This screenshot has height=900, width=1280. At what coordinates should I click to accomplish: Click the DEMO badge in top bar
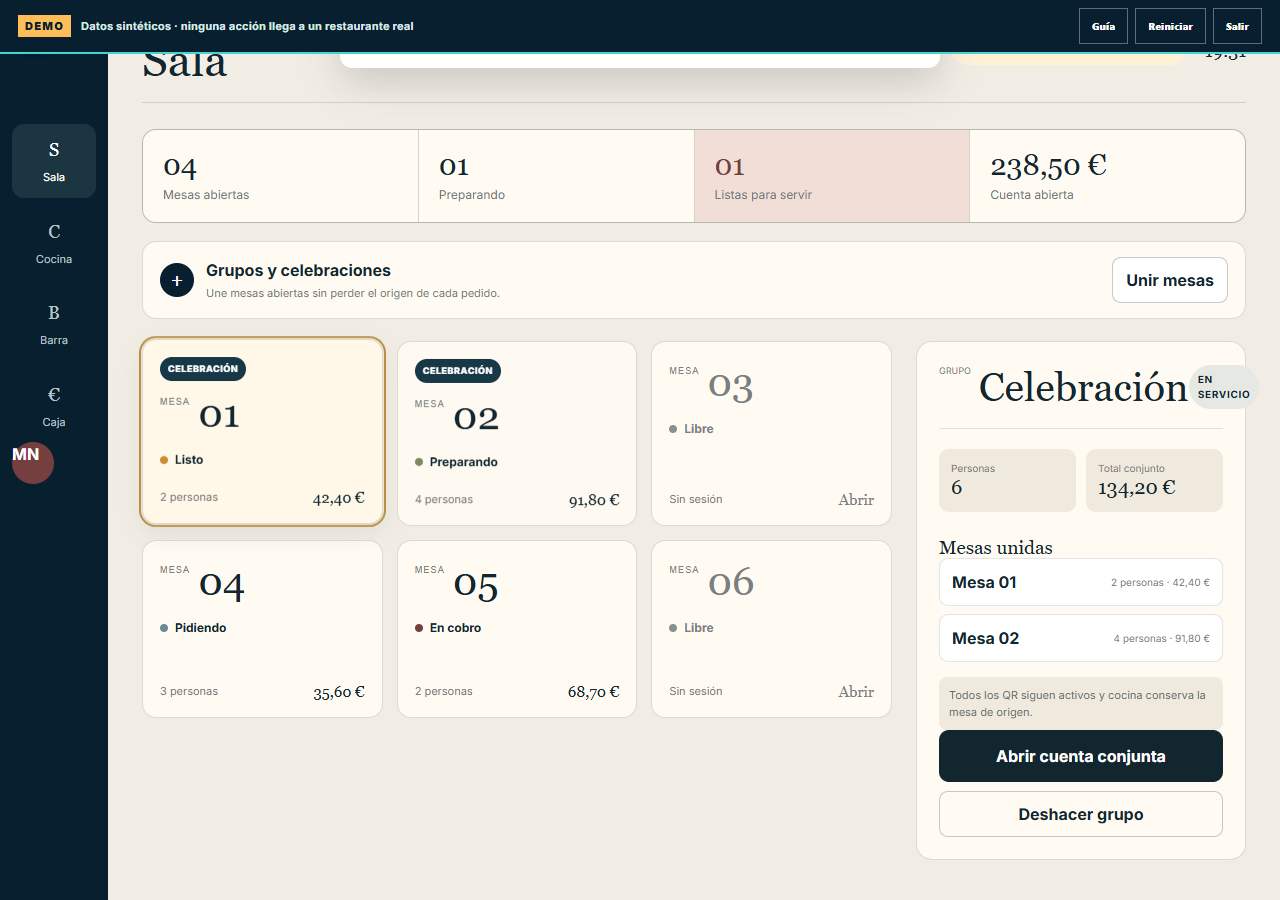(x=44, y=26)
